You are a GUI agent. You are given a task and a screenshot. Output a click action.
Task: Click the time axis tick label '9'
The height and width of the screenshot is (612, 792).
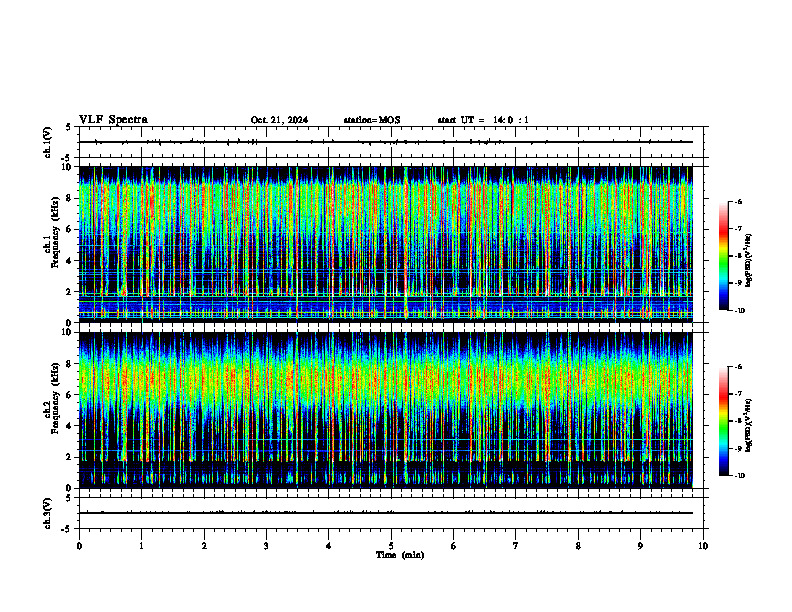coord(640,546)
